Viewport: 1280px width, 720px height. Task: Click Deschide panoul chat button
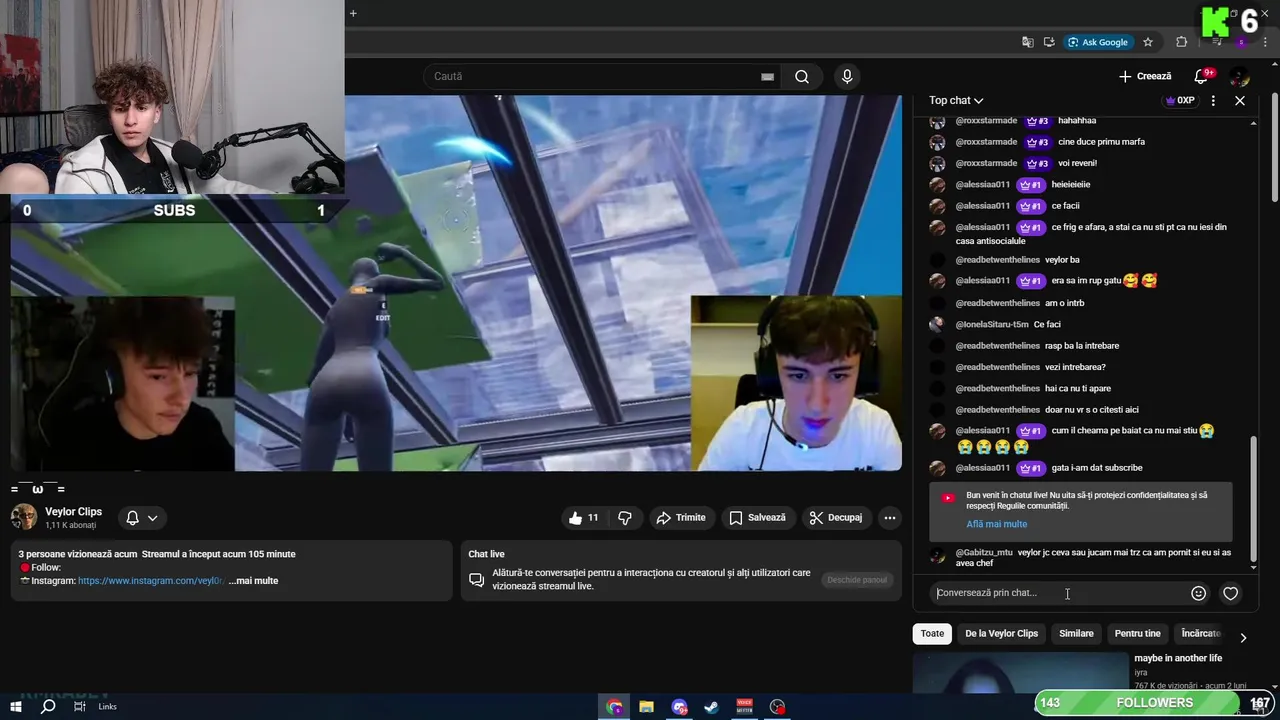click(x=857, y=580)
